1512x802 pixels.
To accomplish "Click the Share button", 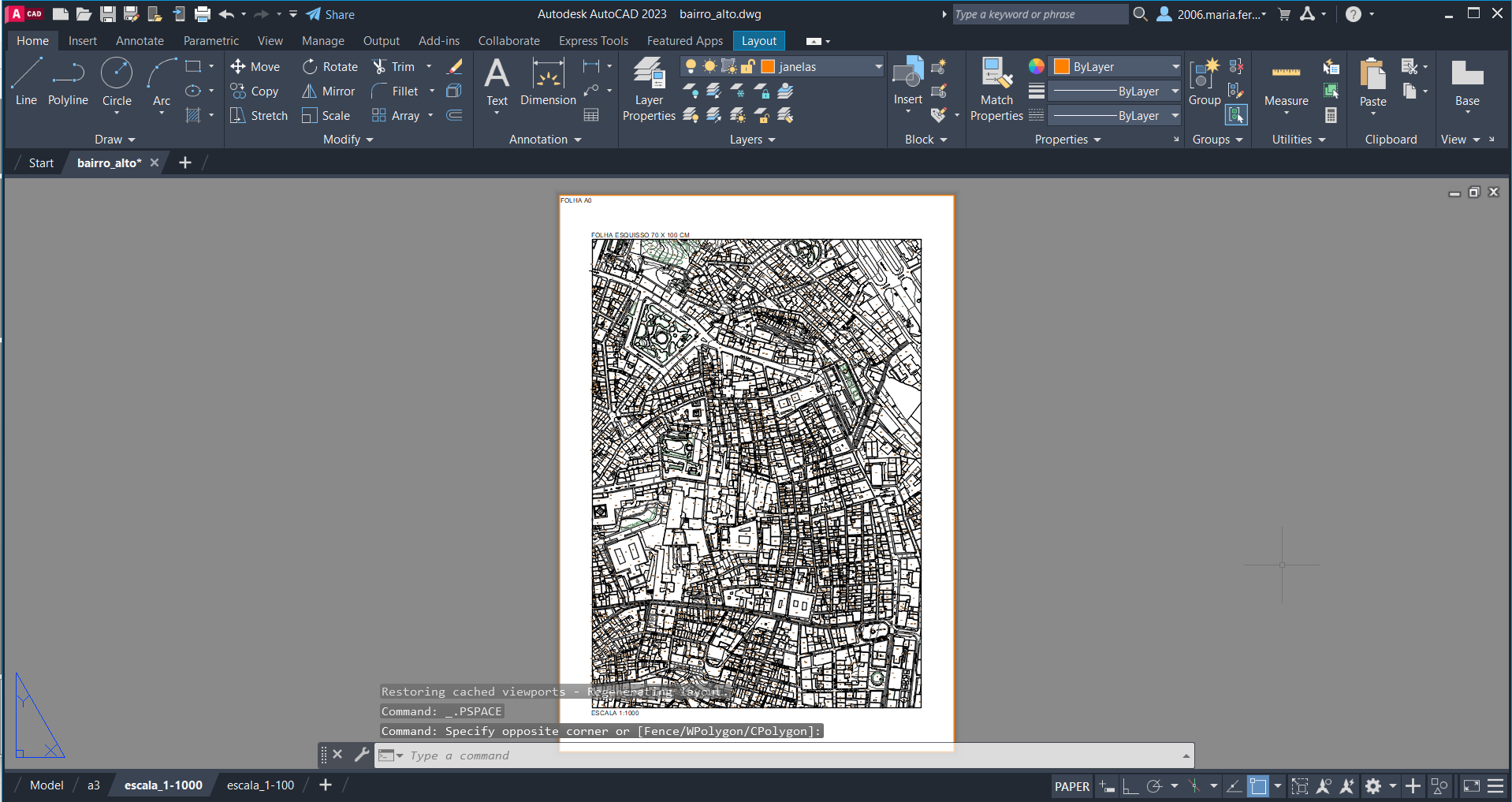I will [x=330, y=14].
